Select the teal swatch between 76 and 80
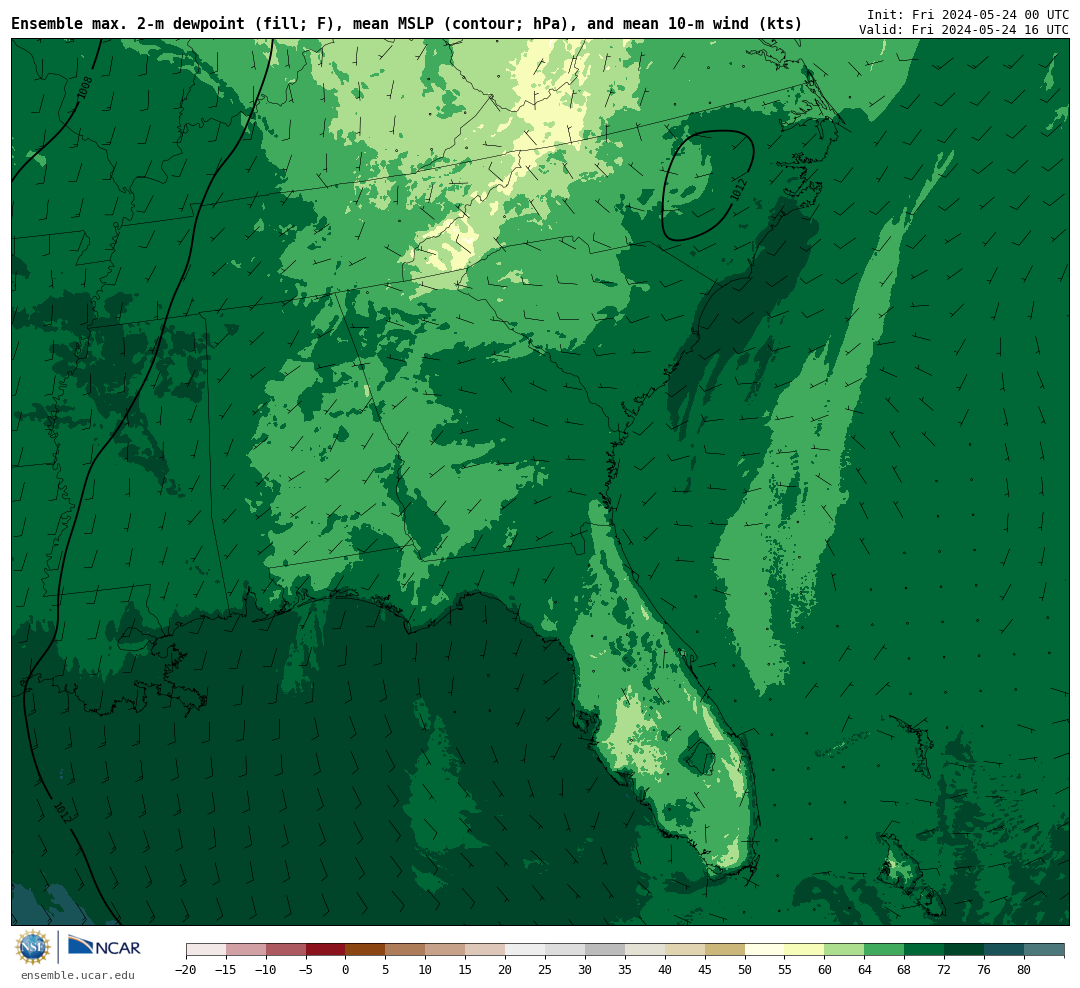 [1005, 950]
